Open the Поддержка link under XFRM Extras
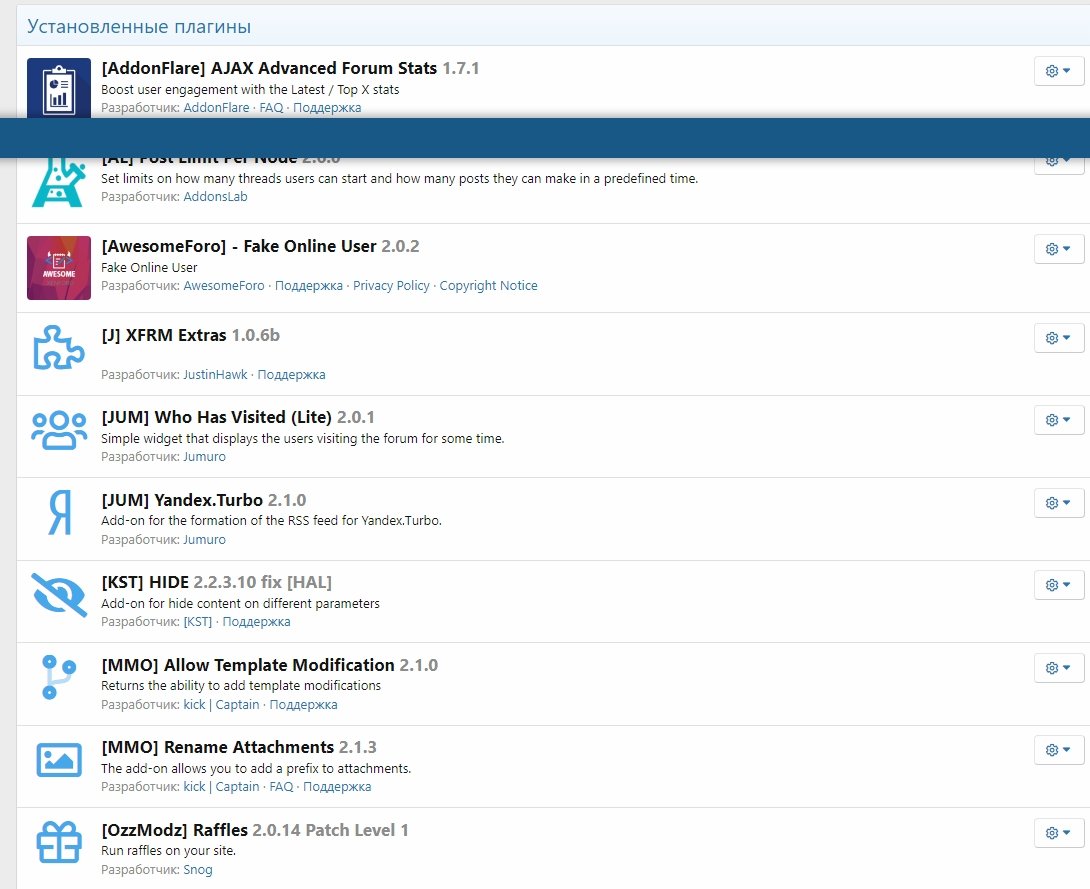 point(291,375)
